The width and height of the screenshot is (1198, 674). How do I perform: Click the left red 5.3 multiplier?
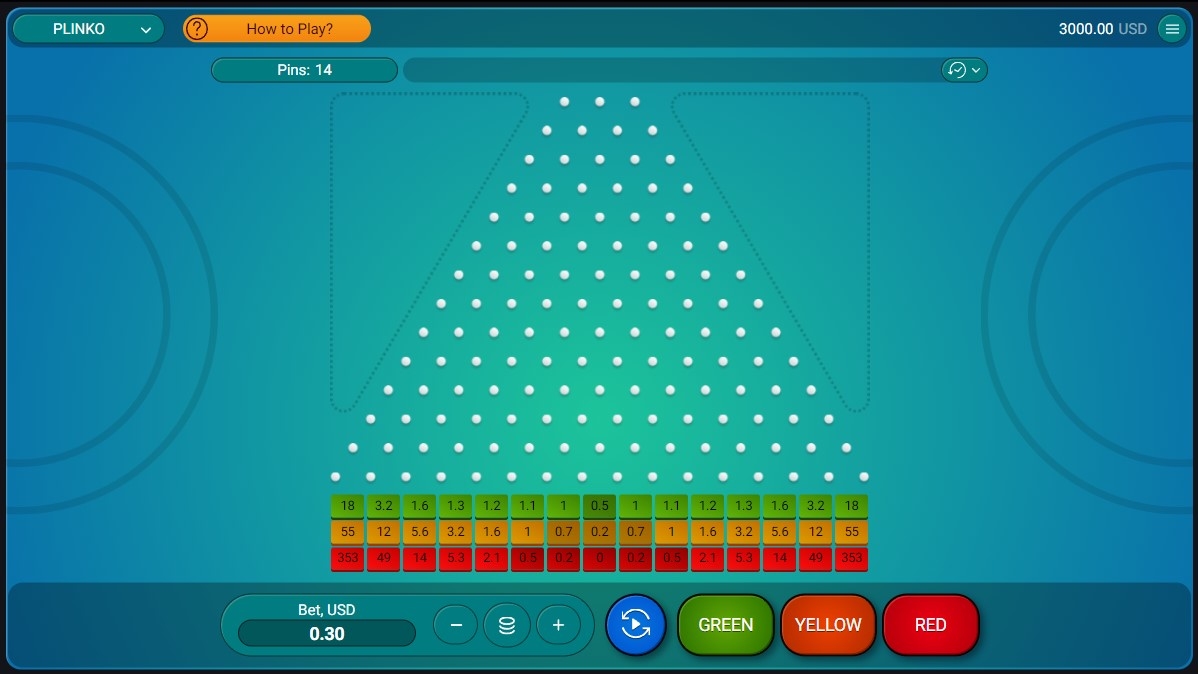(455, 559)
